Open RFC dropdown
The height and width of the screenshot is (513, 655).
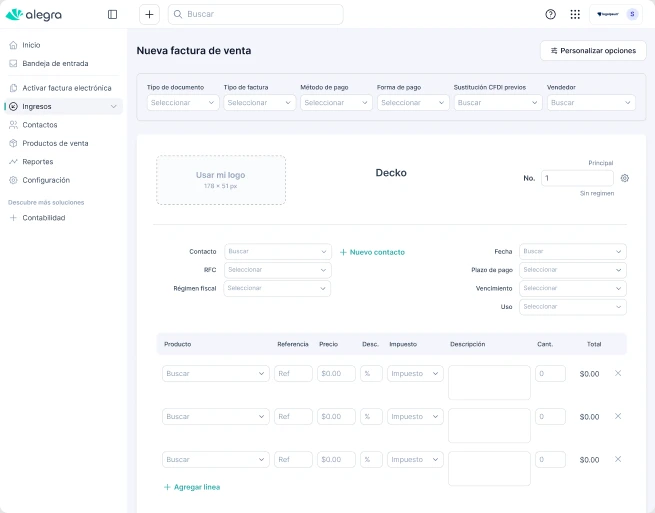(278, 270)
